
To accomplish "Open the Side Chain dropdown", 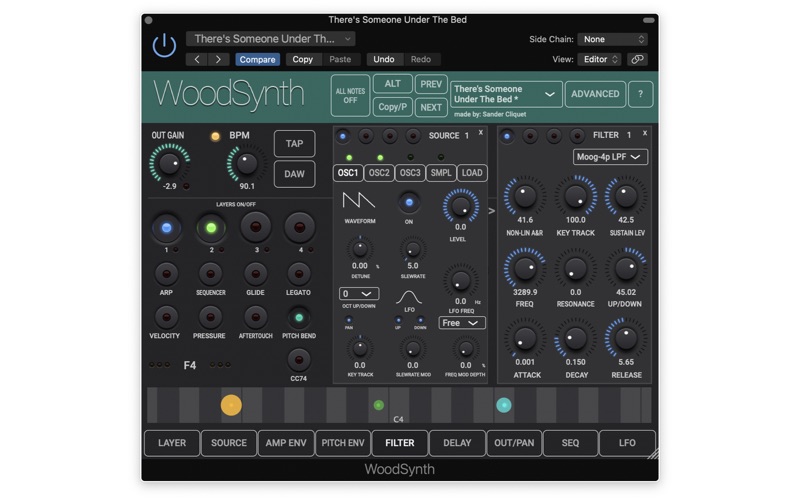I will coord(612,39).
